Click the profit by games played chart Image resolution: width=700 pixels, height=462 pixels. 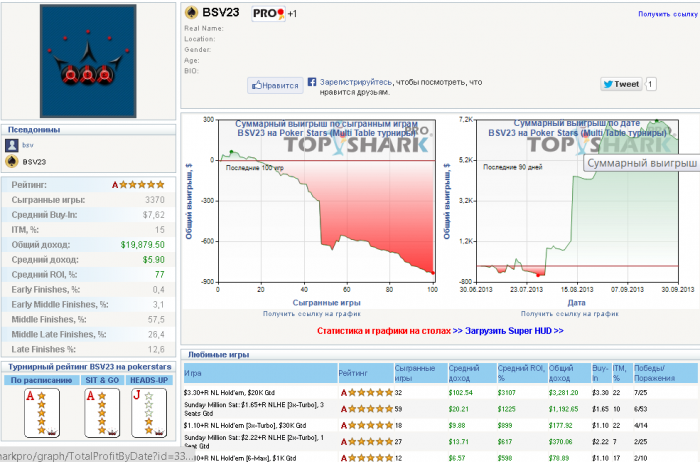(x=326, y=200)
